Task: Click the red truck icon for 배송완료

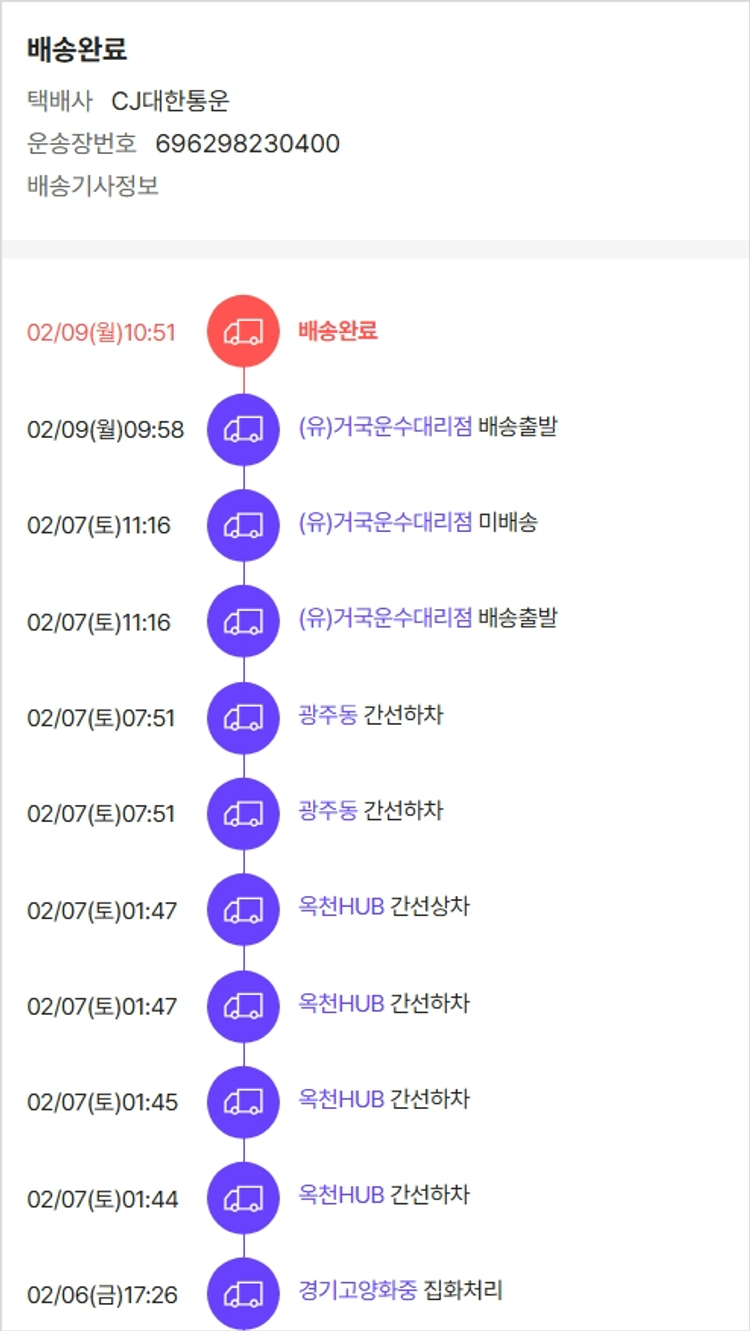Action: [x=243, y=332]
